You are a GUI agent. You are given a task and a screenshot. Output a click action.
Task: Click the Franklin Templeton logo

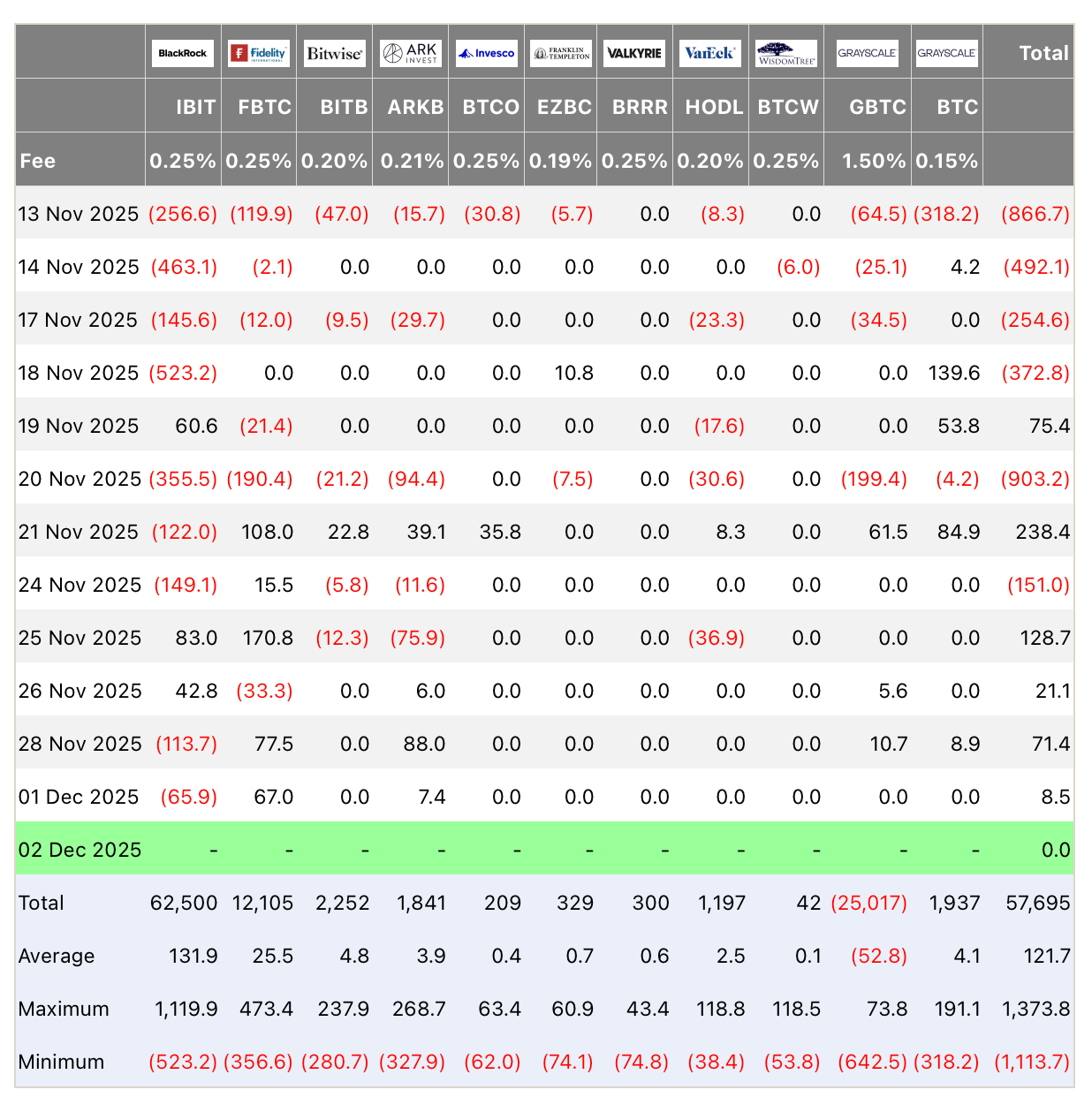tap(561, 53)
